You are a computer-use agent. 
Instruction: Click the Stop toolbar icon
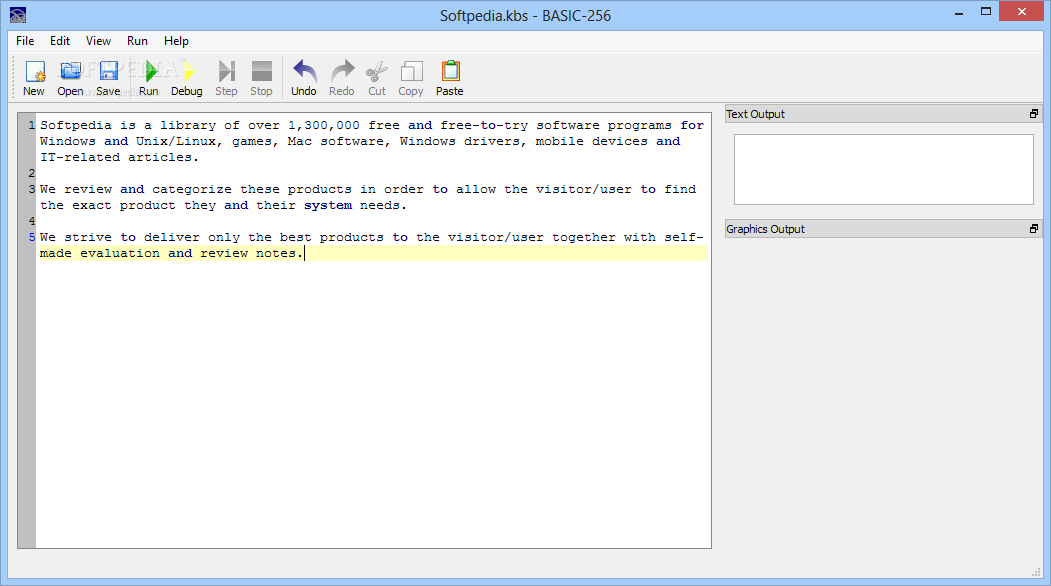click(261, 78)
